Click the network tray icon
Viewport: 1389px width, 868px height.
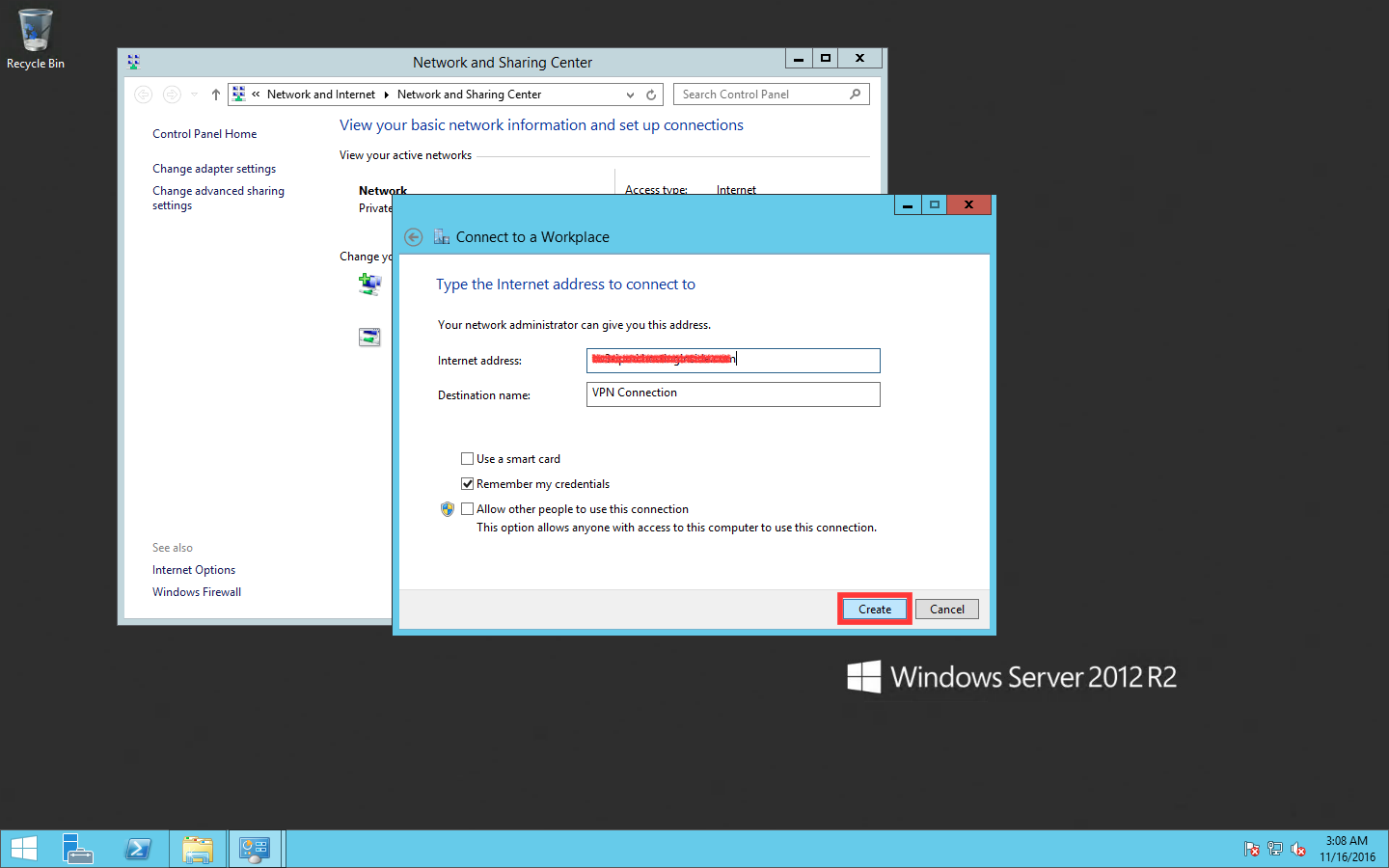click(x=1274, y=849)
